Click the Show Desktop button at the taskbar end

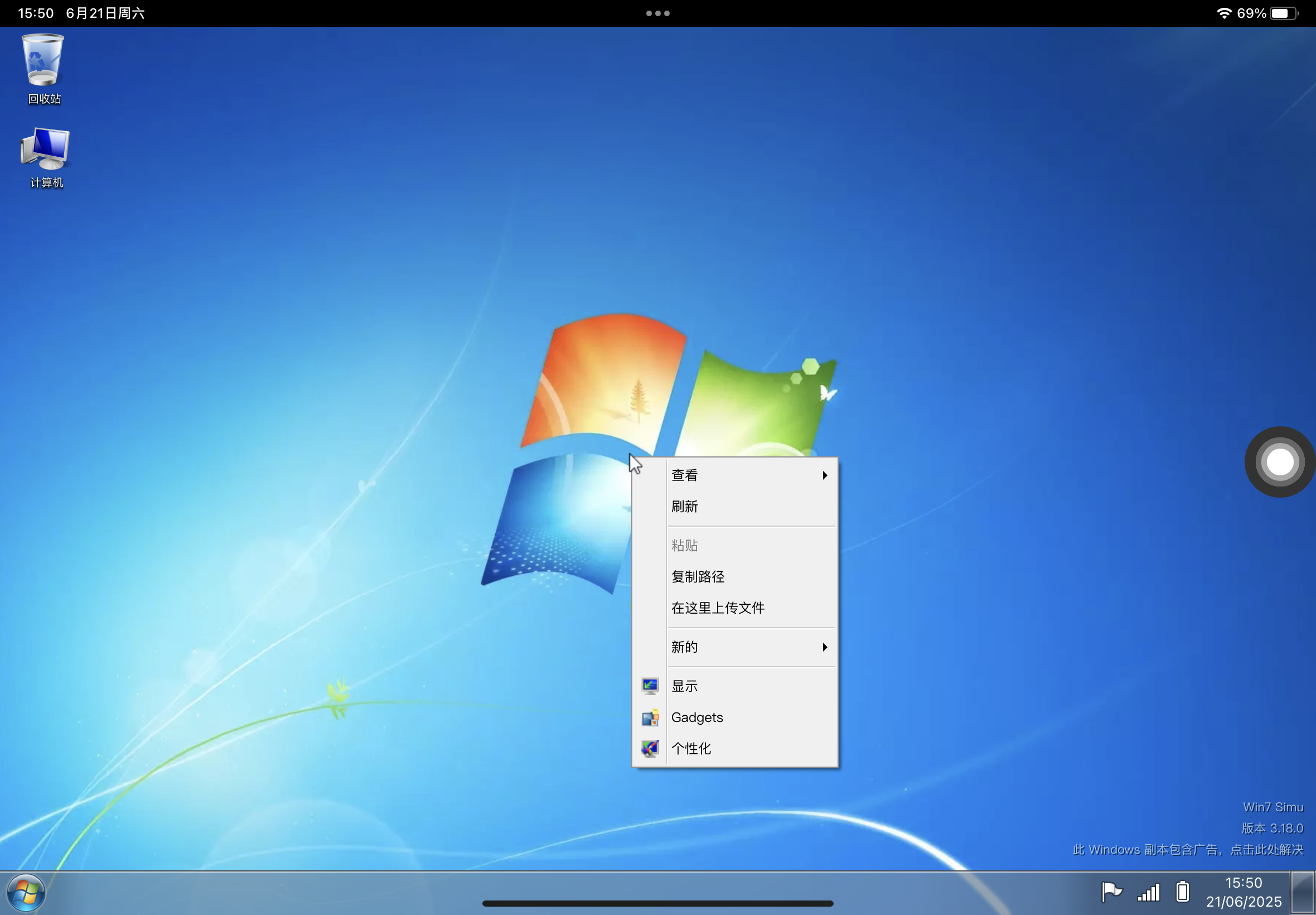coord(1302,893)
